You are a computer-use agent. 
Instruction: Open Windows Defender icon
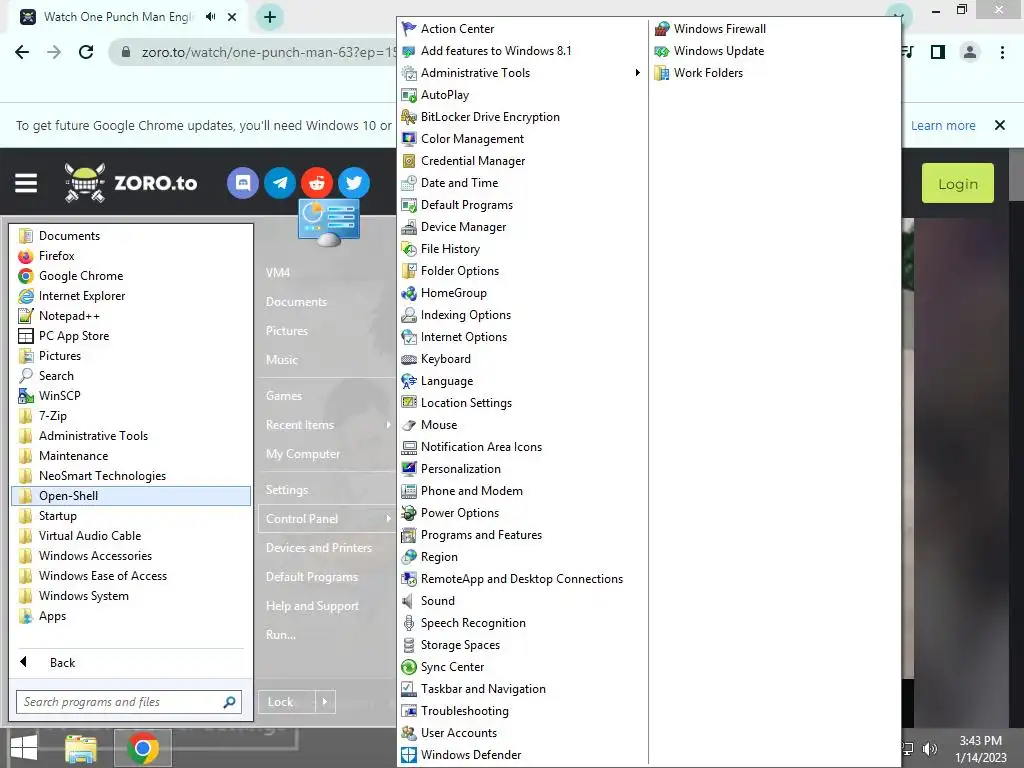(409, 755)
